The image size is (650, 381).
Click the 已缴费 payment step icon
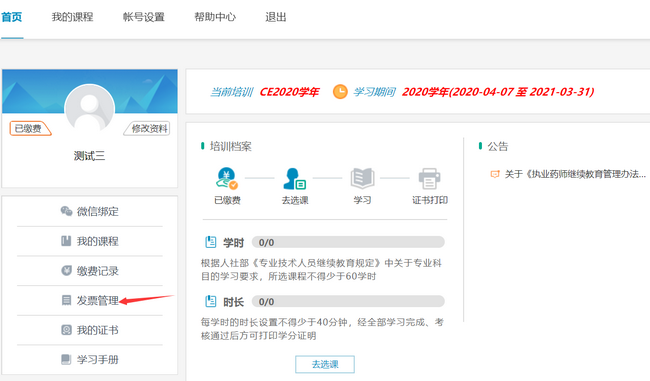227,178
